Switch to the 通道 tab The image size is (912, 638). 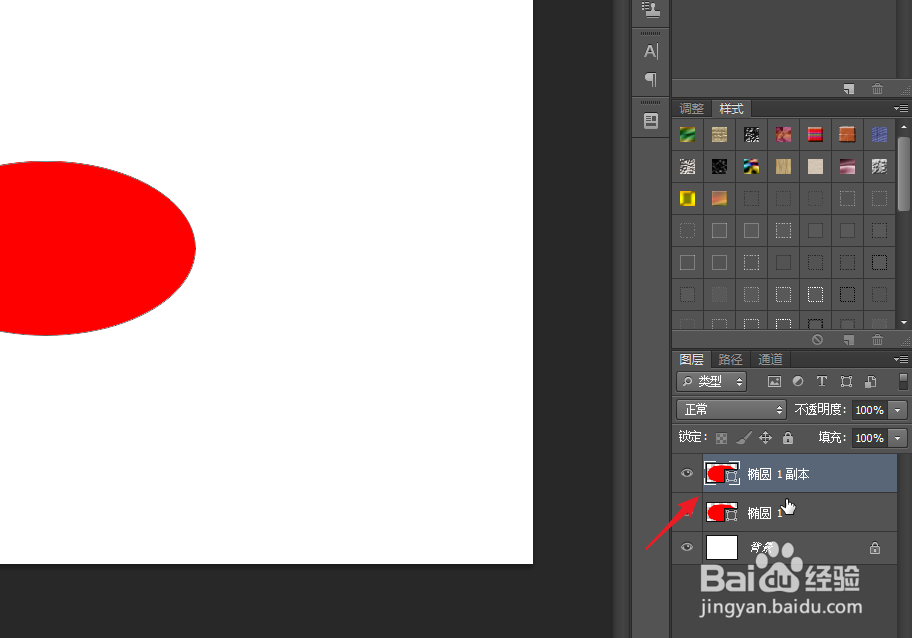pos(770,359)
